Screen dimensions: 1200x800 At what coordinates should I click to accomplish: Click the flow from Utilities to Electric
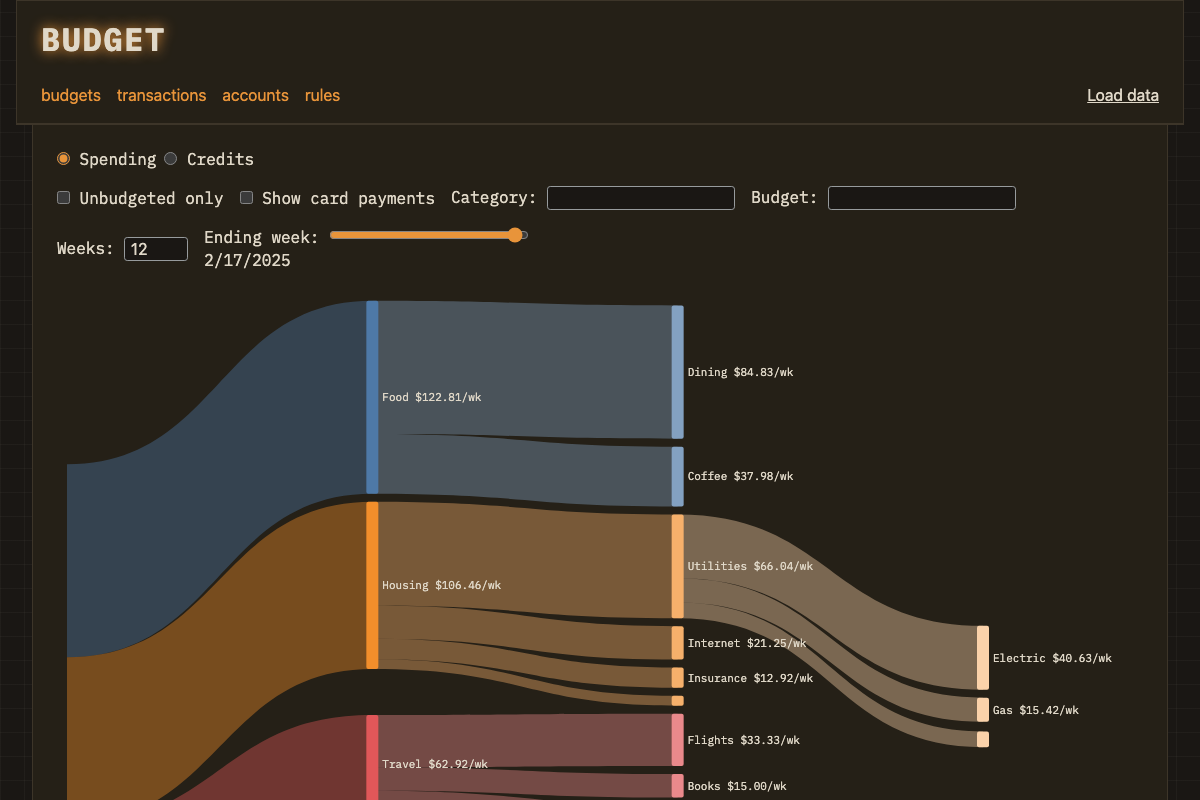click(830, 600)
